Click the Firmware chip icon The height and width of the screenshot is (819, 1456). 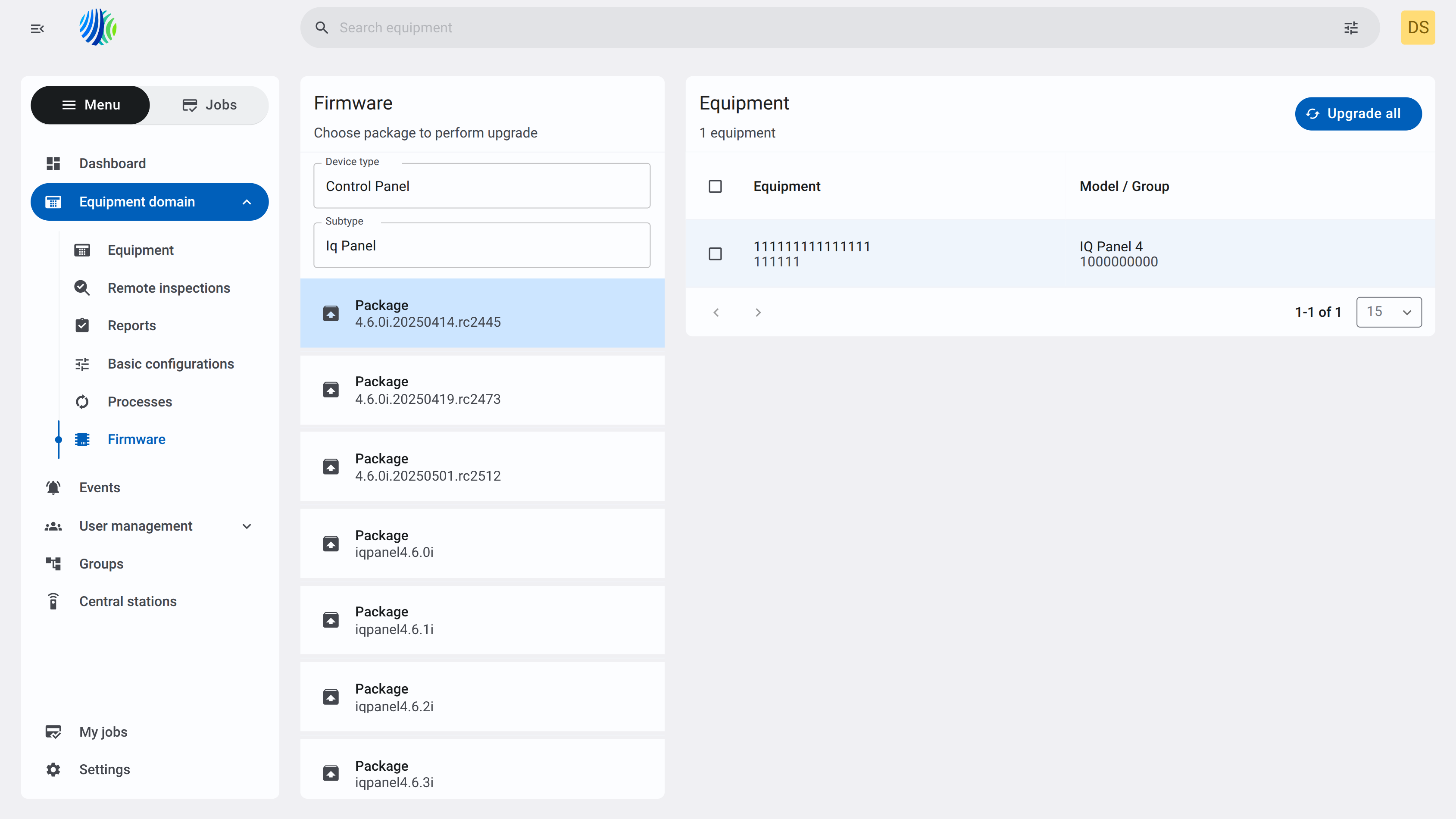point(82,439)
